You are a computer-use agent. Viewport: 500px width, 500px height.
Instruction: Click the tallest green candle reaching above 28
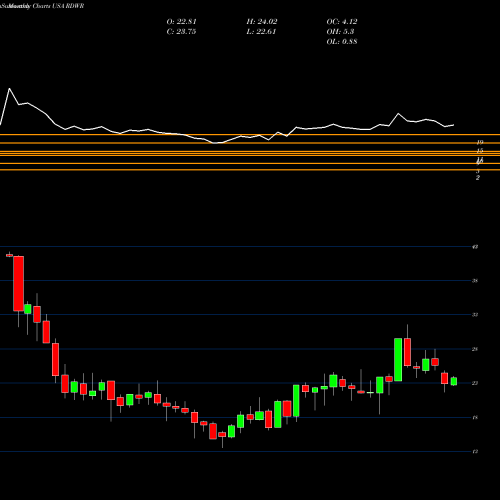[398, 360]
